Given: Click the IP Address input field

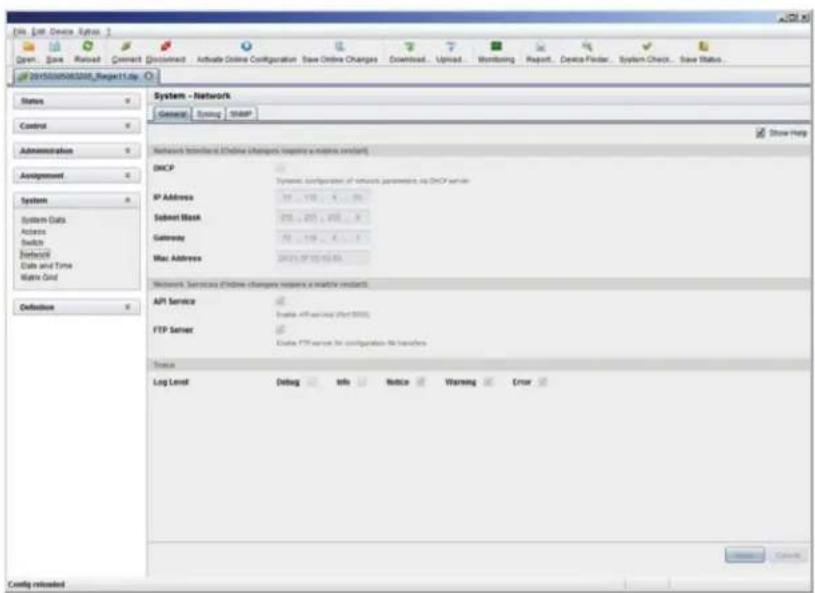Looking at the screenshot, I should coord(322,197).
